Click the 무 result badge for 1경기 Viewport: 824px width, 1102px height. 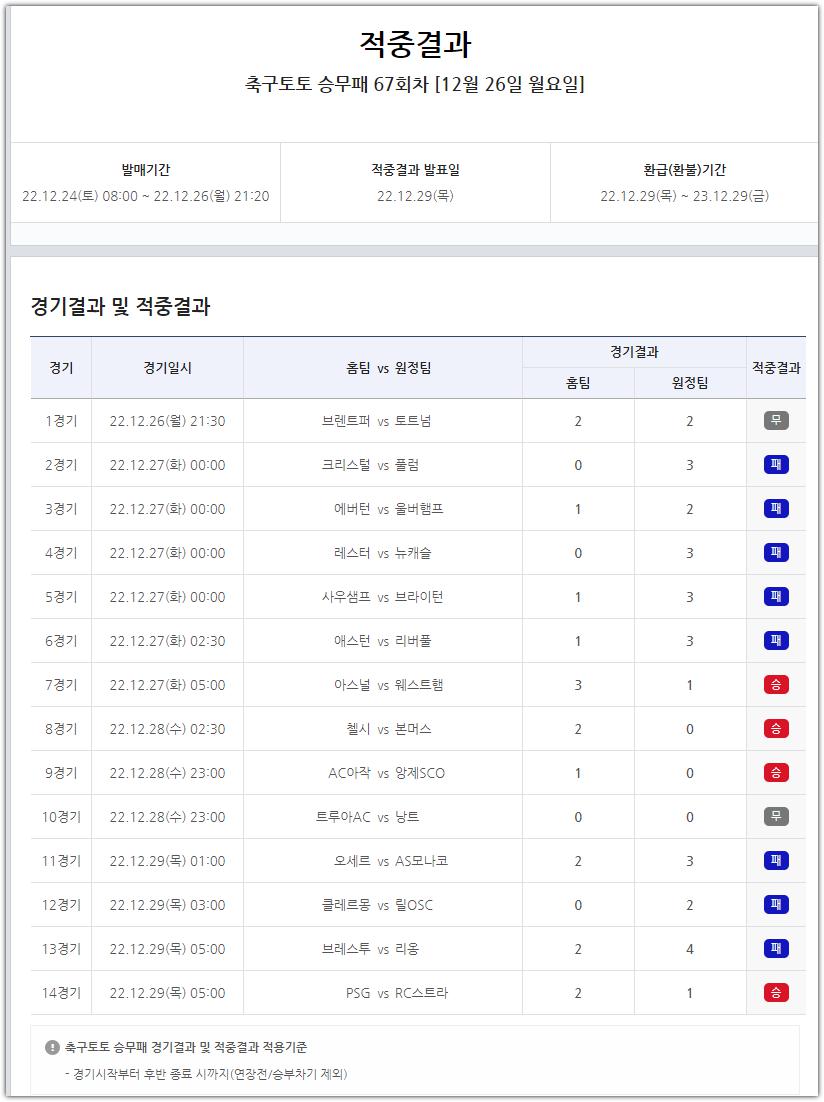[x=775, y=421]
